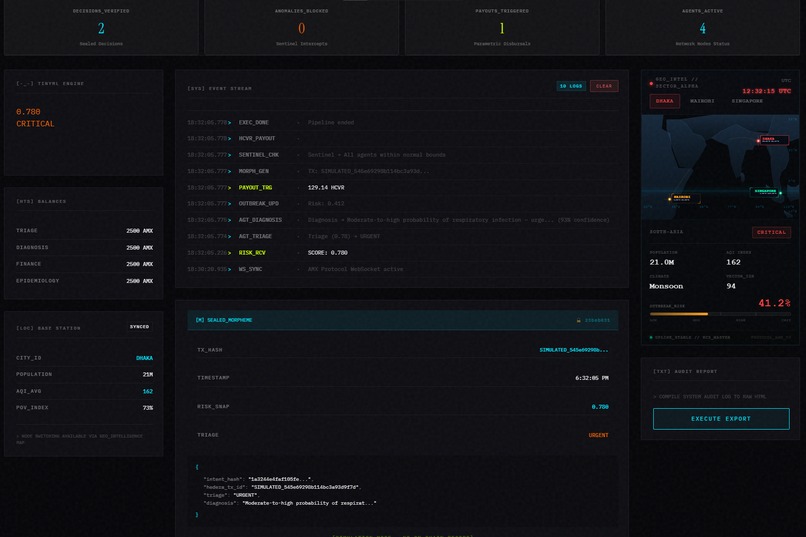Image resolution: width=806 pixels, height=537 pixels.
Task: Click the CRITICAL badge in South-Asia panel
Action: (x=771, y=232)
